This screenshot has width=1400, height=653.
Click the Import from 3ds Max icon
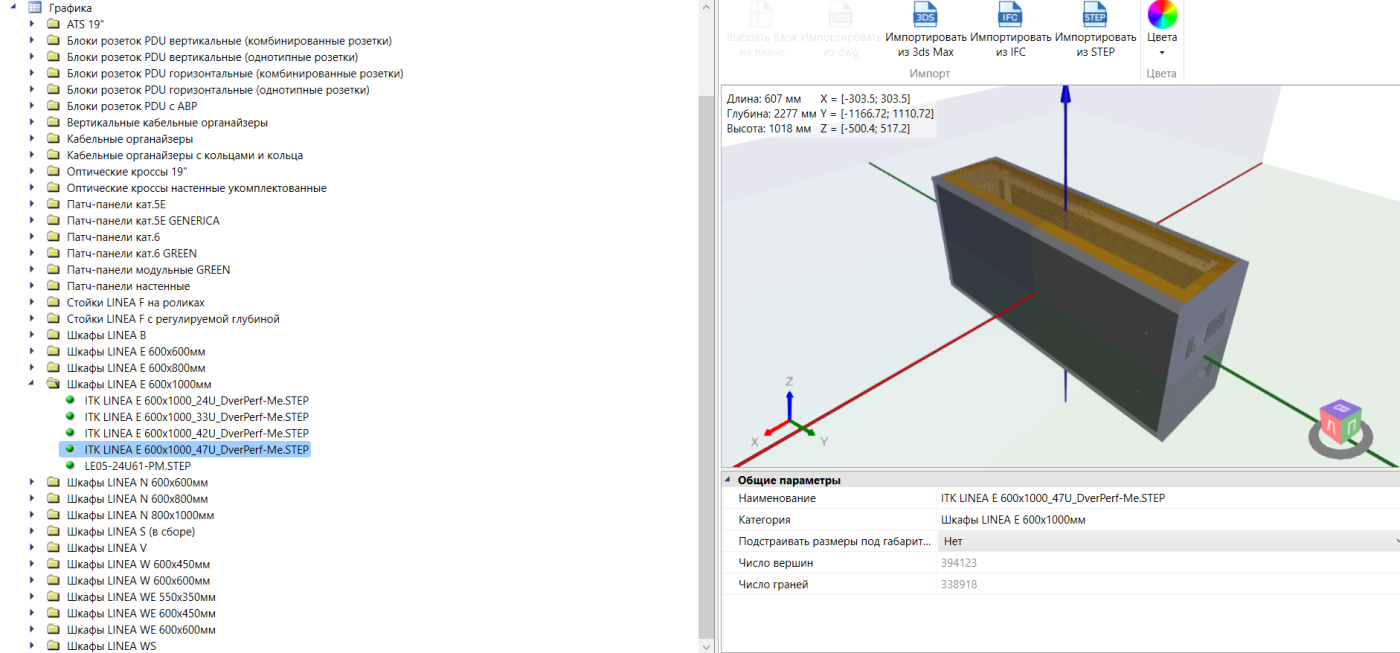point(926,14)
